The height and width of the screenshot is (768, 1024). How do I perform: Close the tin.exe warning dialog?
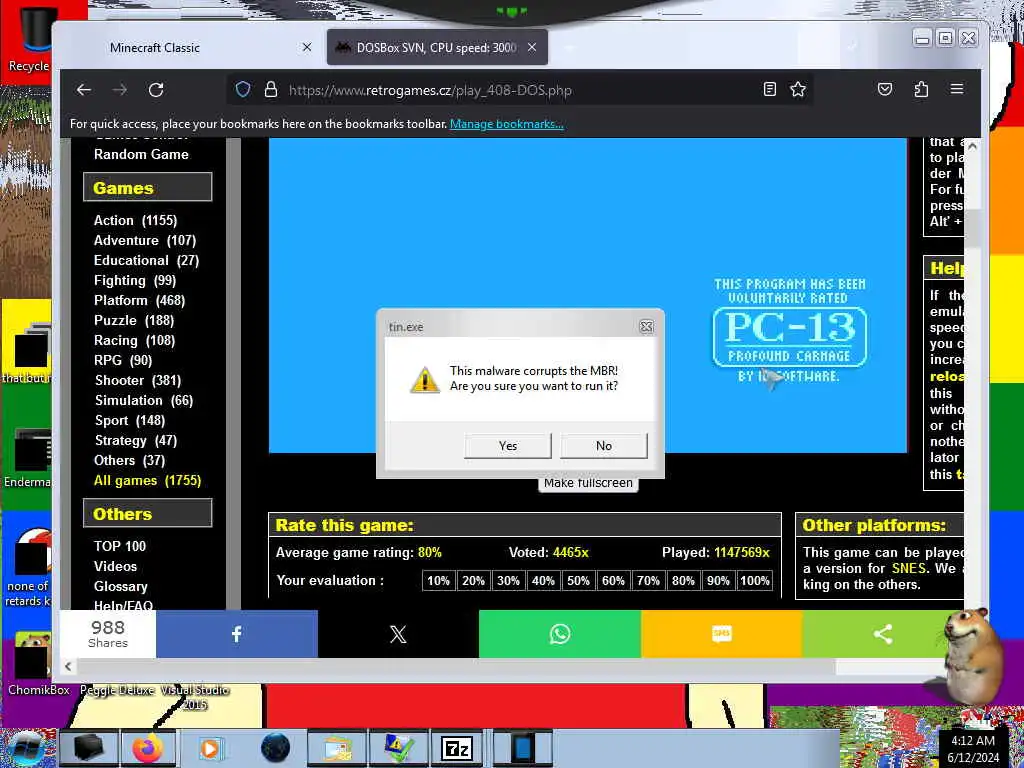[646, 327]
